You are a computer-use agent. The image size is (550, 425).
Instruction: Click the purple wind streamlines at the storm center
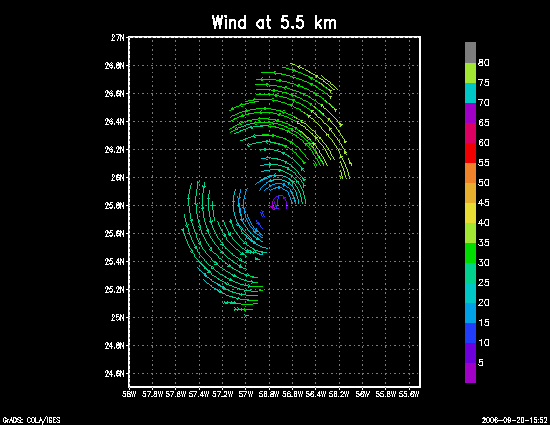click(x=279, y=202)
